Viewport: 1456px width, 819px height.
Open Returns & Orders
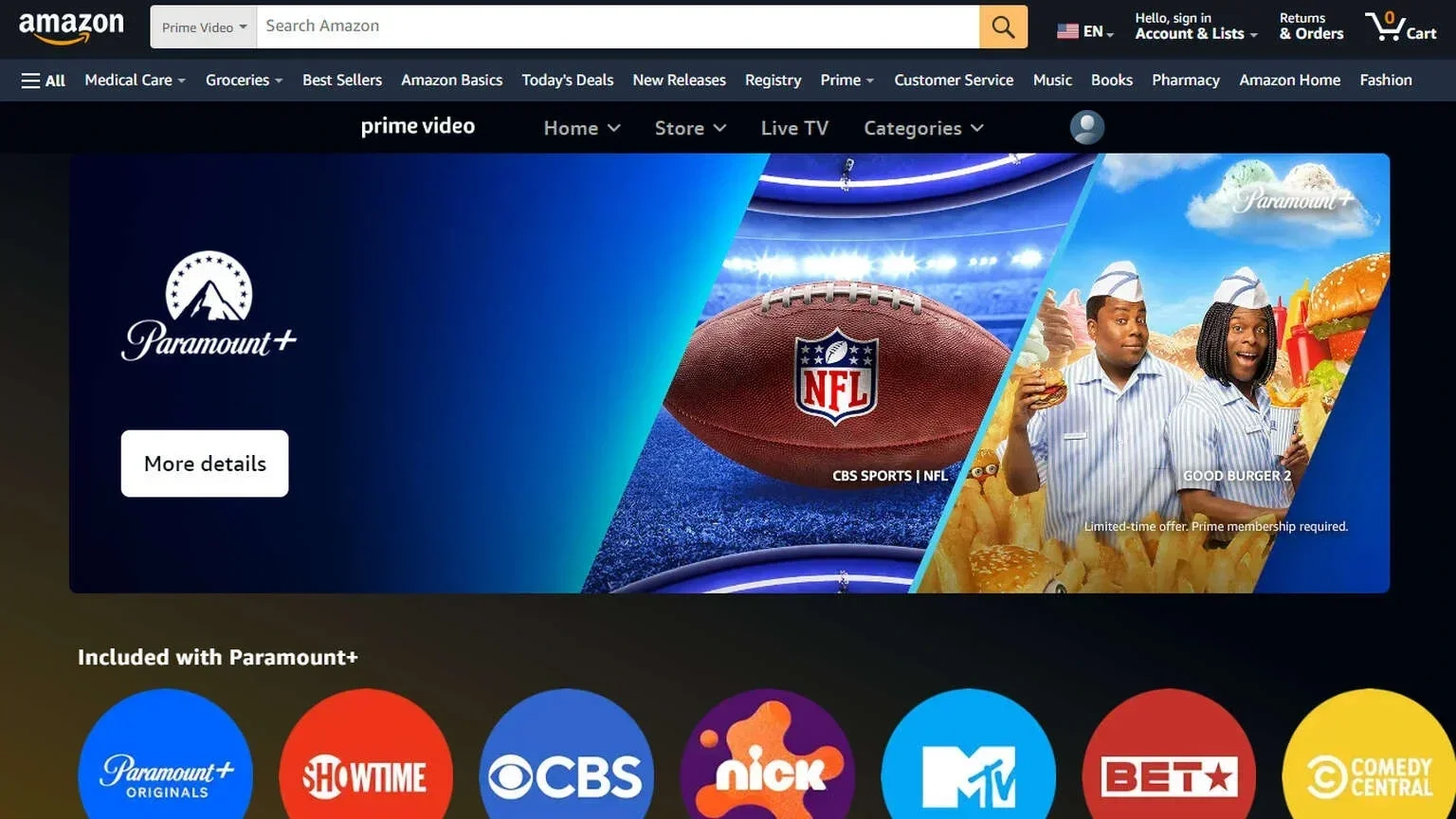pyautogui.click(x=1311, y=27)
